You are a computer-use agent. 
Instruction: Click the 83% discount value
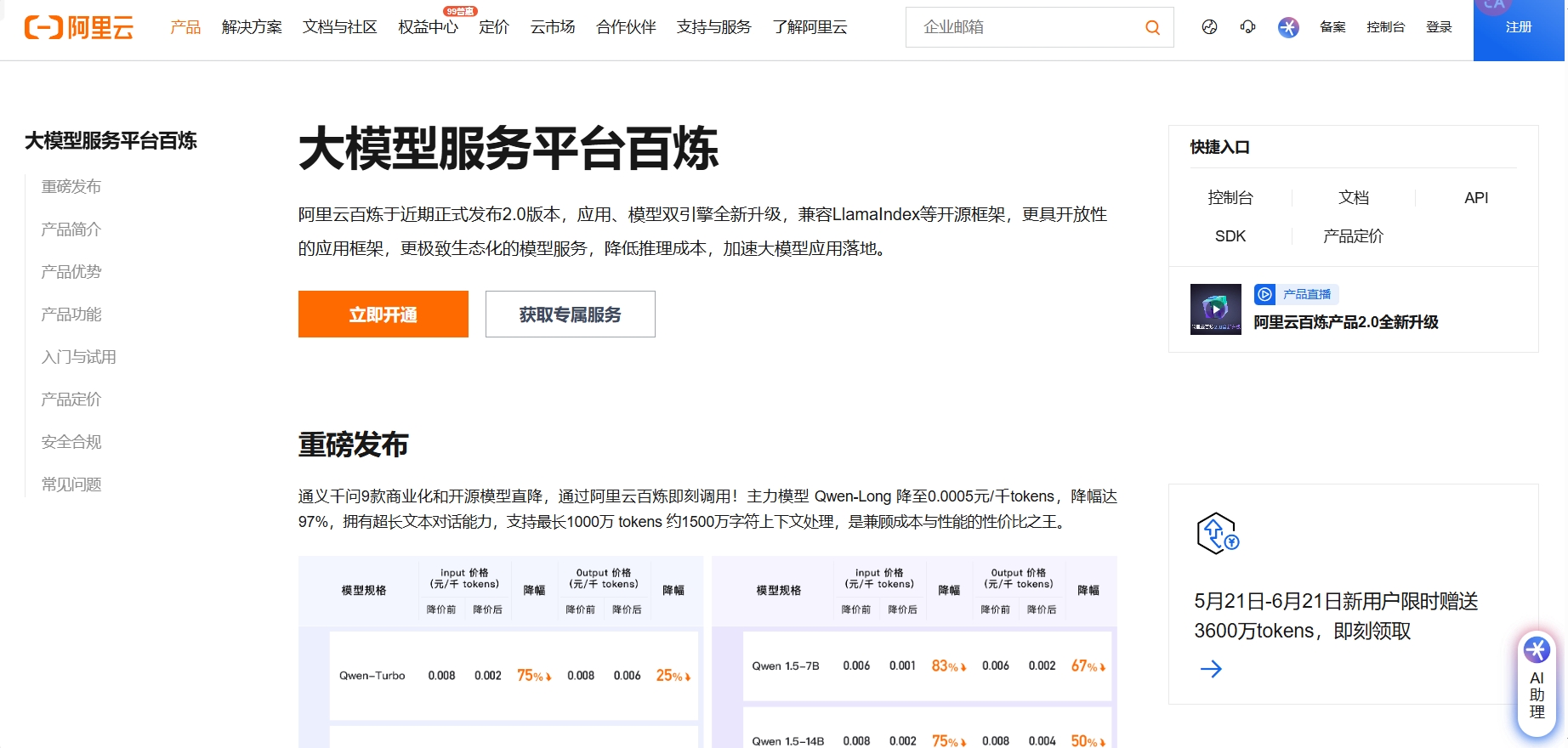(949, 666)
